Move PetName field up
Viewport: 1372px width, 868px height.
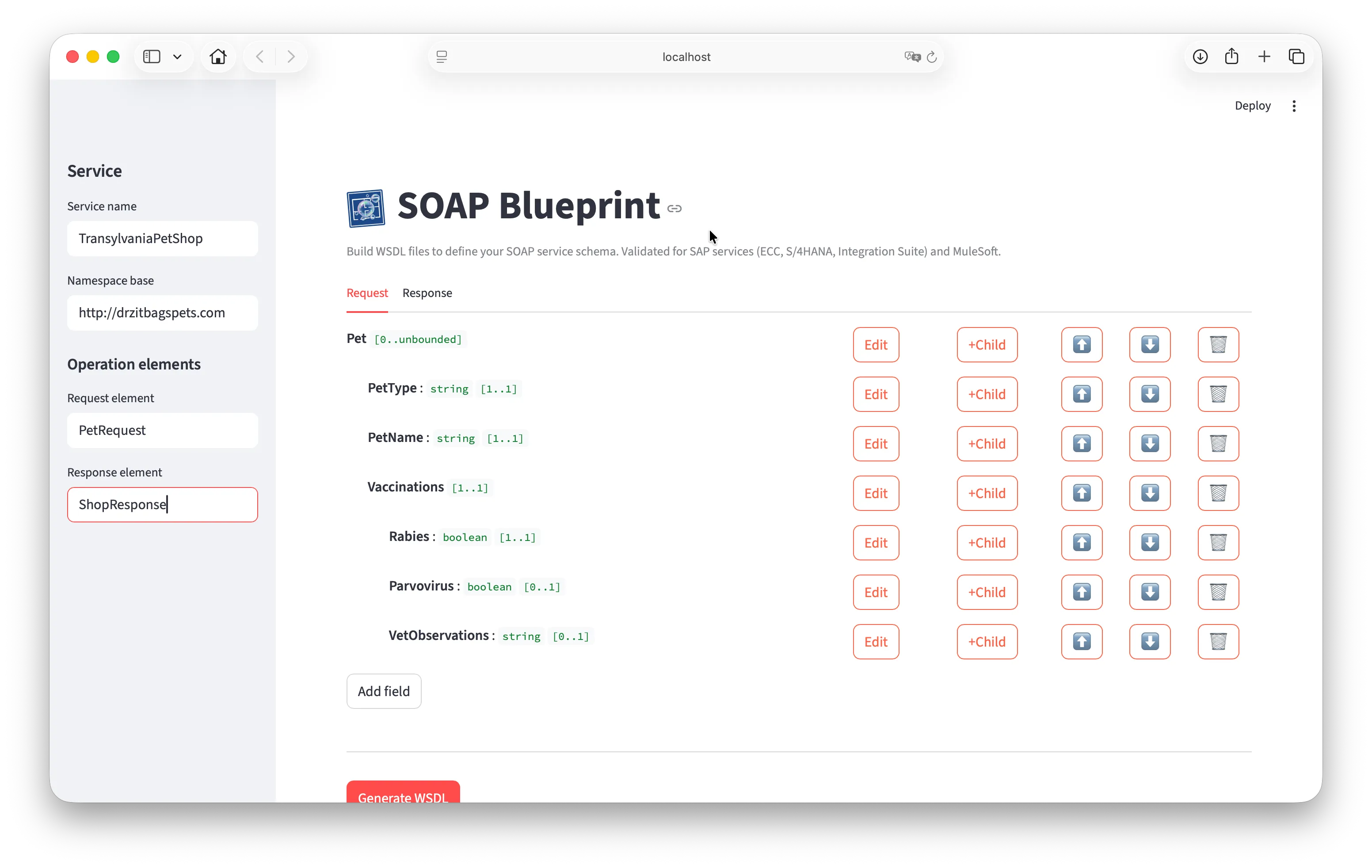pos(1082,444)
